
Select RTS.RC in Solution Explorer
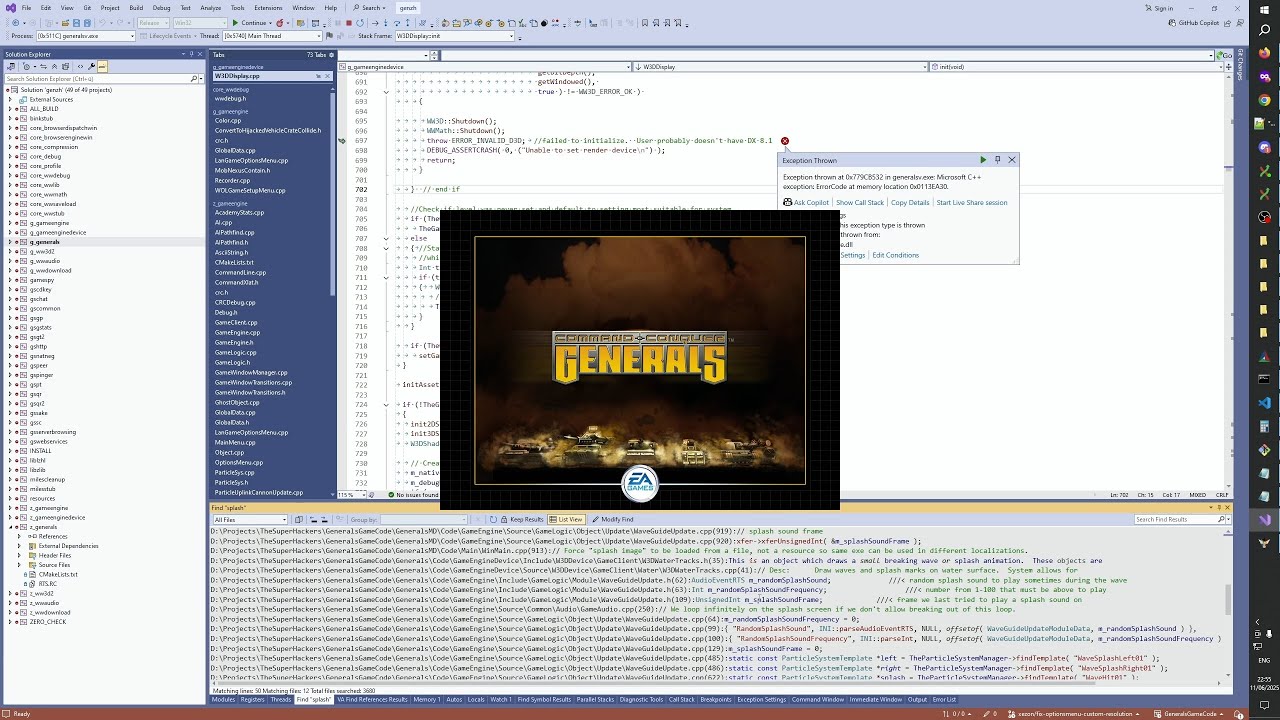[x=48, y=584]
